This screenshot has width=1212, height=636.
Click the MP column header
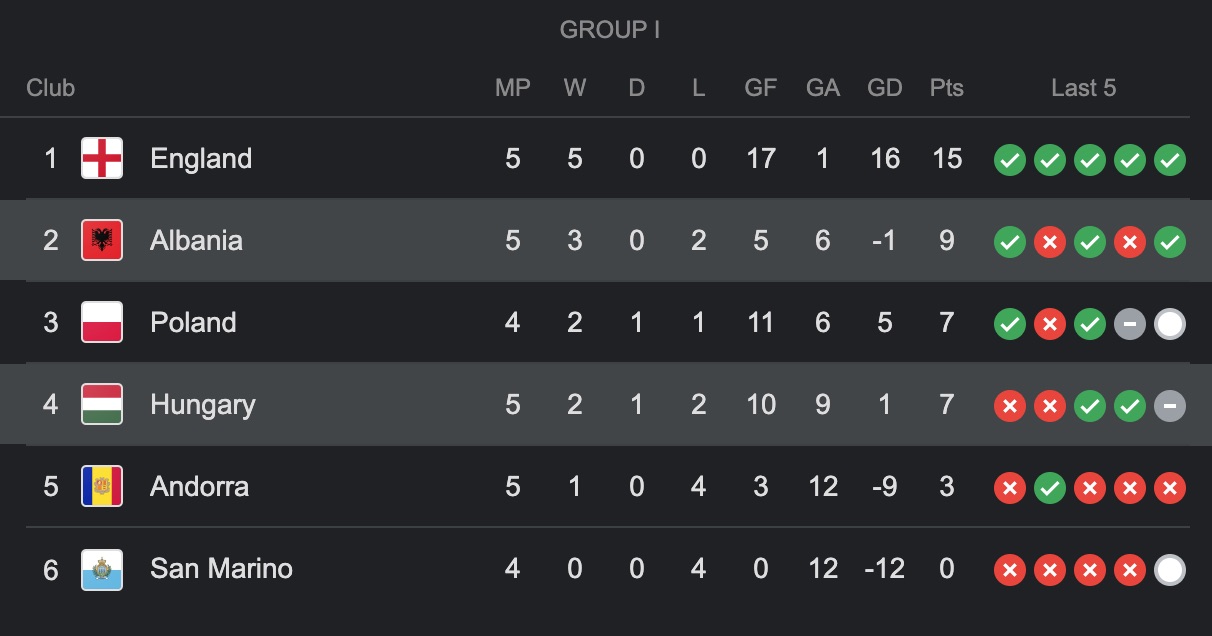tap(513, 88)
